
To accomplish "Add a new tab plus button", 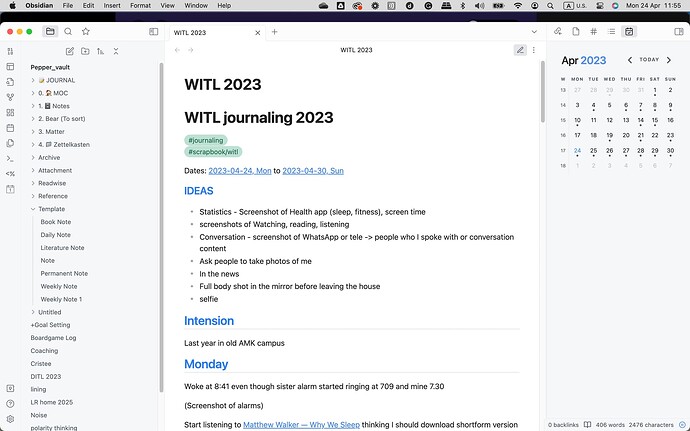I will click(275, 32).
